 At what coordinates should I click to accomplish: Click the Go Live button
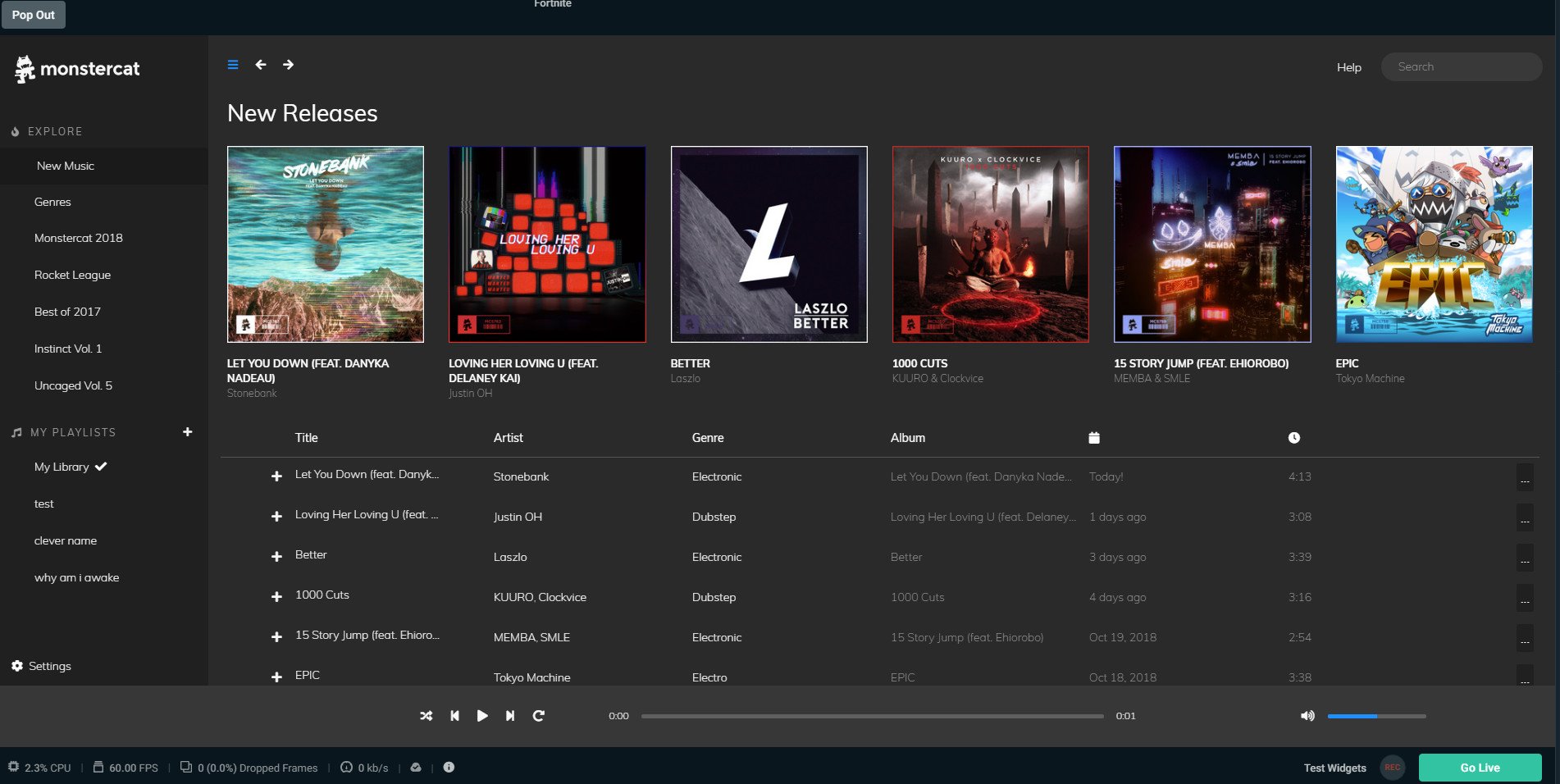(x=1480, y=768)
